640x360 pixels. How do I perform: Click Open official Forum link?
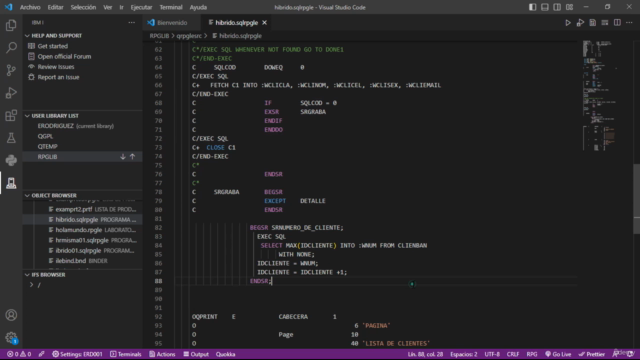click(x=64, y=56)
